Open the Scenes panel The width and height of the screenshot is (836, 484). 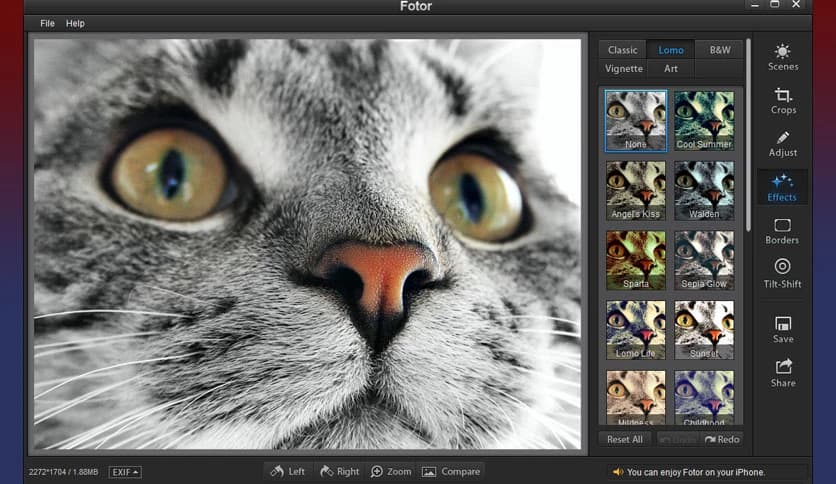pyautogui.click(x=782, y=57)
